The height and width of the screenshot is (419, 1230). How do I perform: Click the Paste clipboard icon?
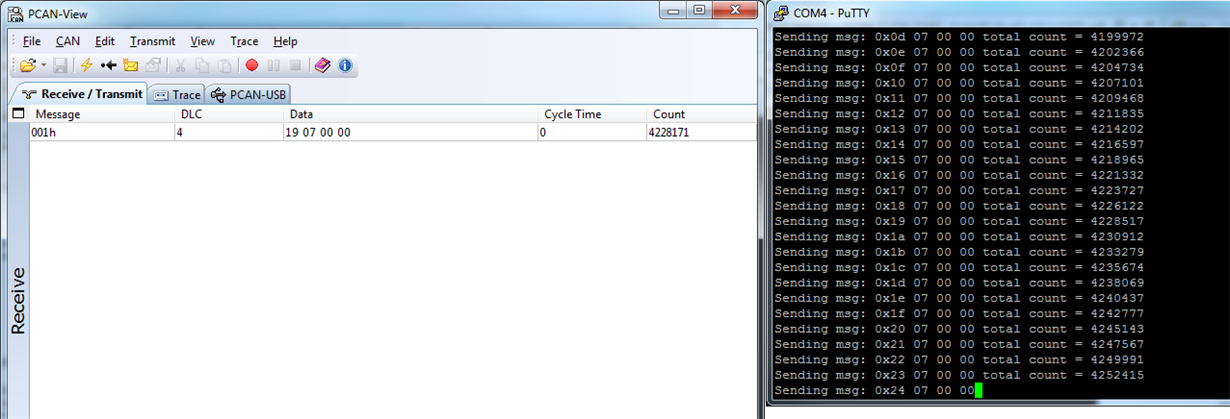[225, 65]
